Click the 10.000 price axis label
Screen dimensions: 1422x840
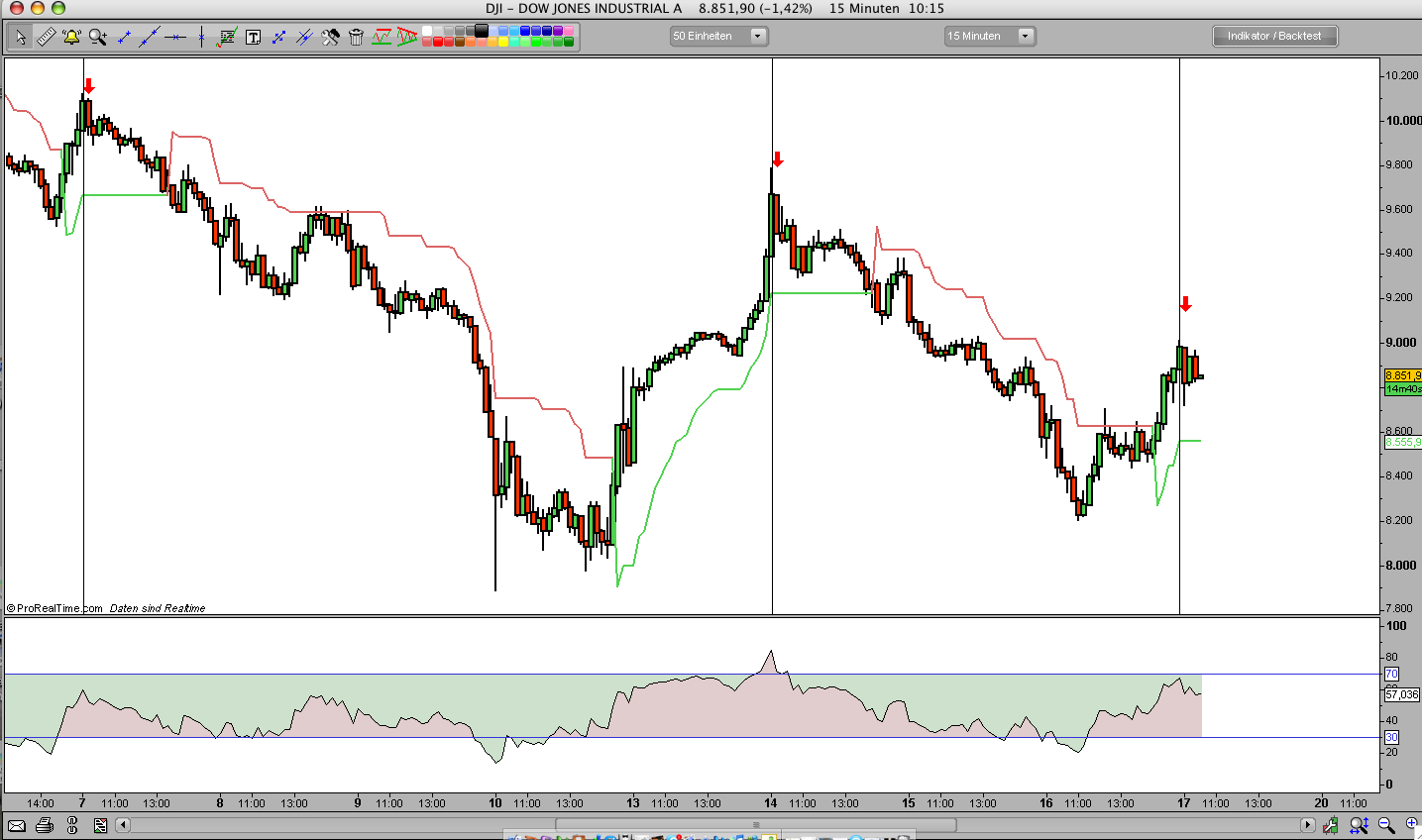1403,121
